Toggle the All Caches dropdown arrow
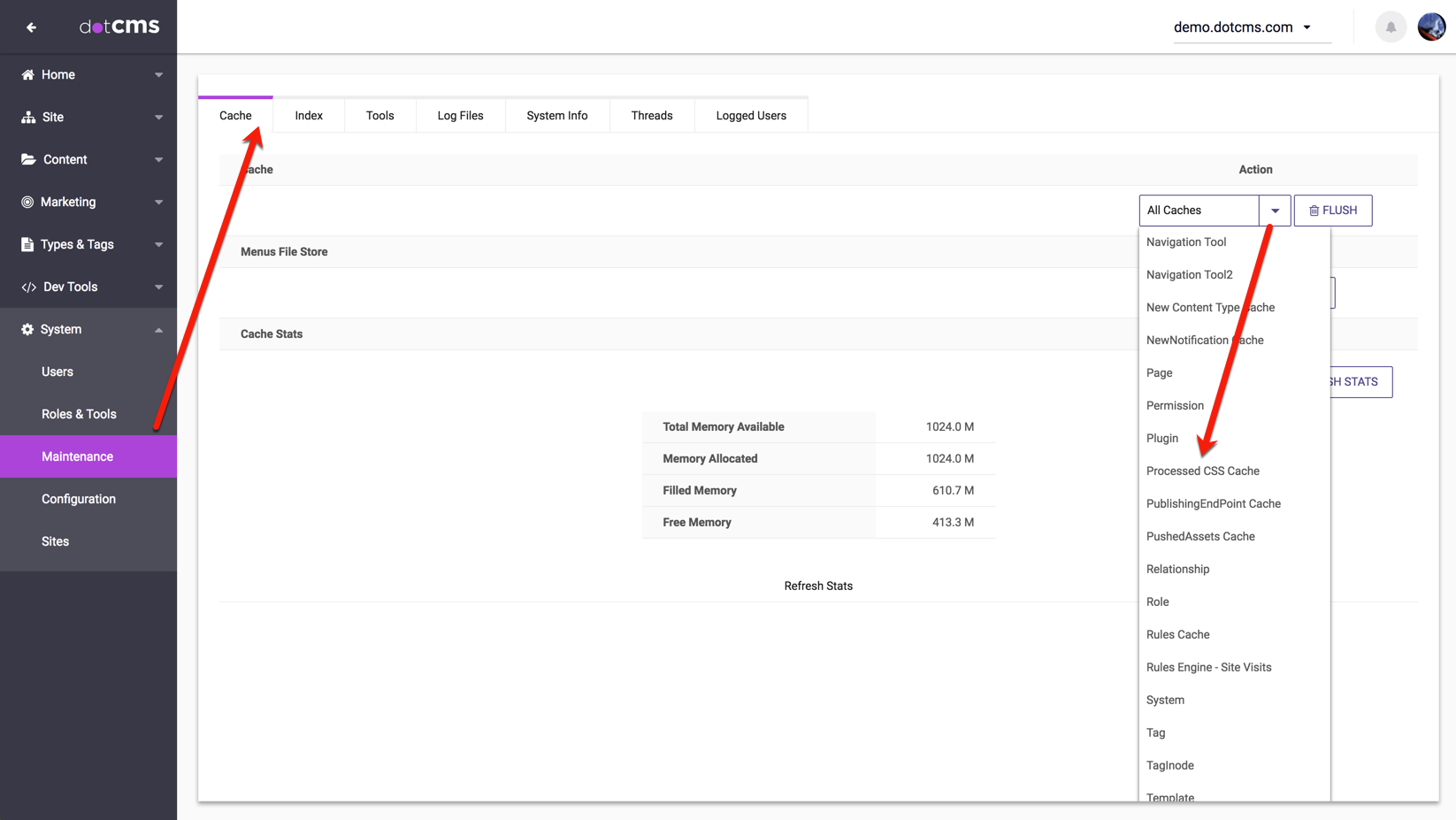 pos(1275,211)
